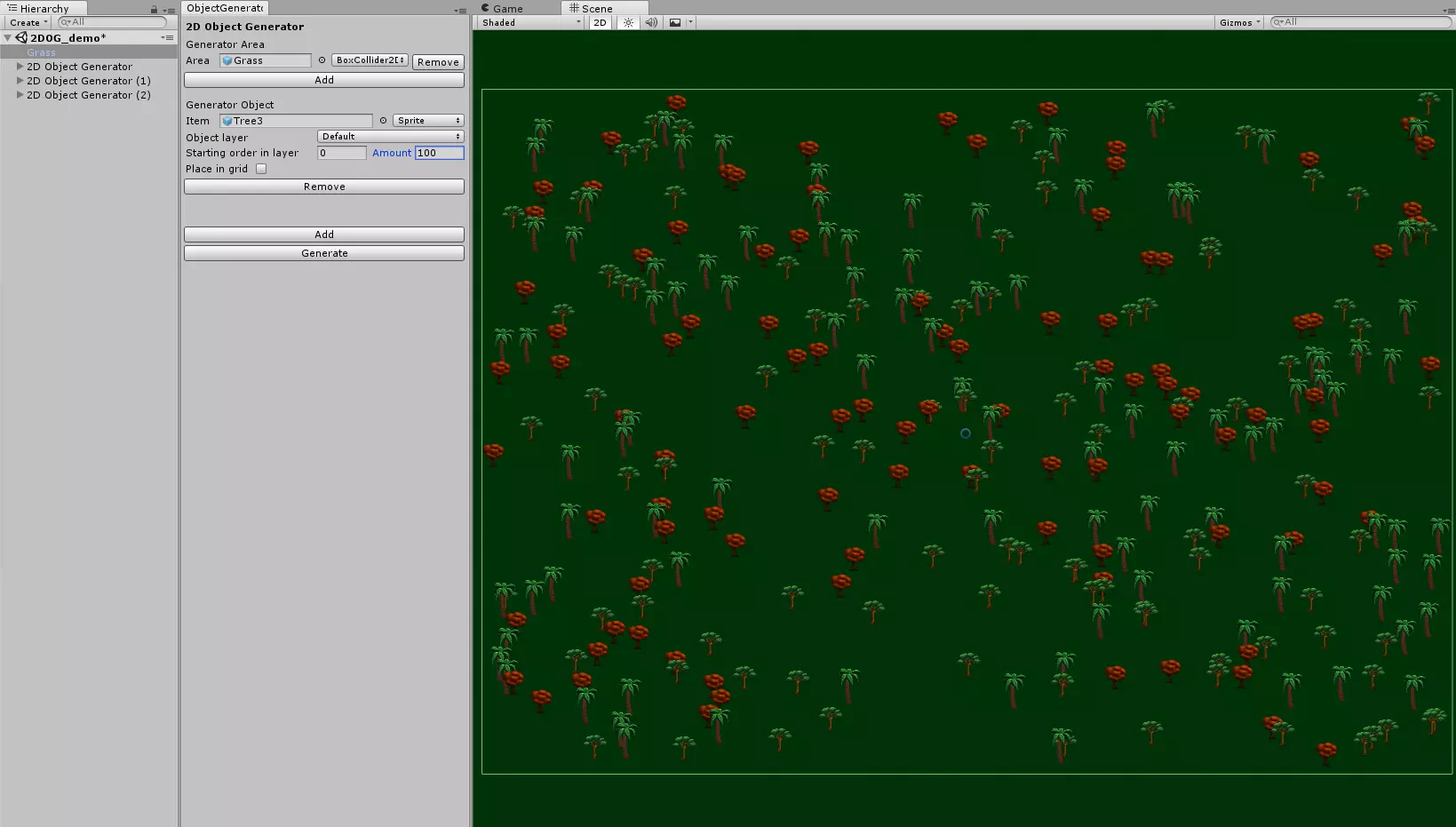Toggle scene audio in the Scene view
This screenshot has width=1456, height=827.
point(651,23)
